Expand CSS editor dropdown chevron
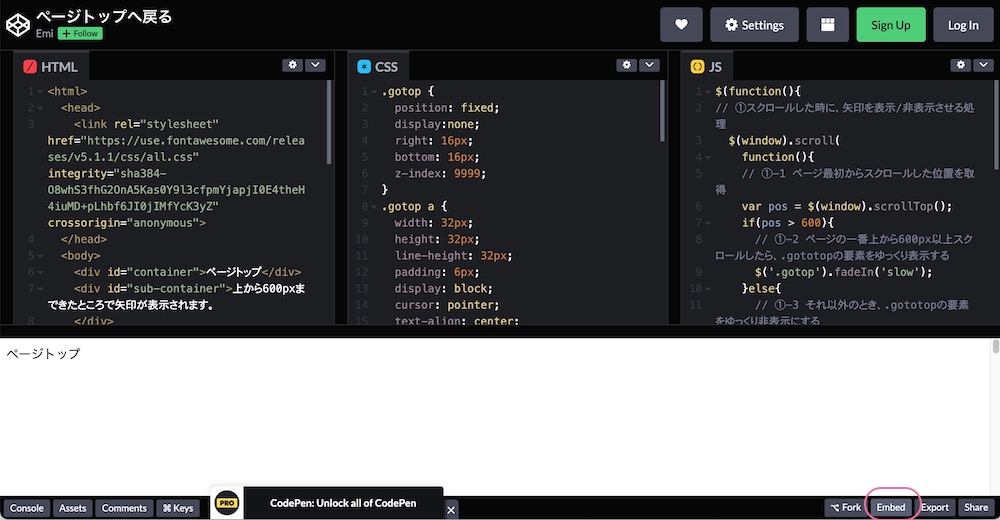 click(x=649, y=65)
